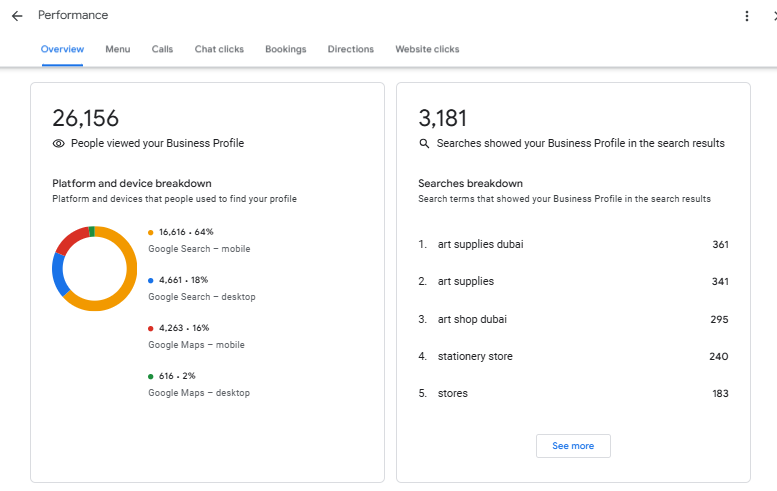Image resolution: width=777 pixels, height=491 pixels.
Task: Click the blue Google Search desktop legend dot
Action: coord(151,280)
